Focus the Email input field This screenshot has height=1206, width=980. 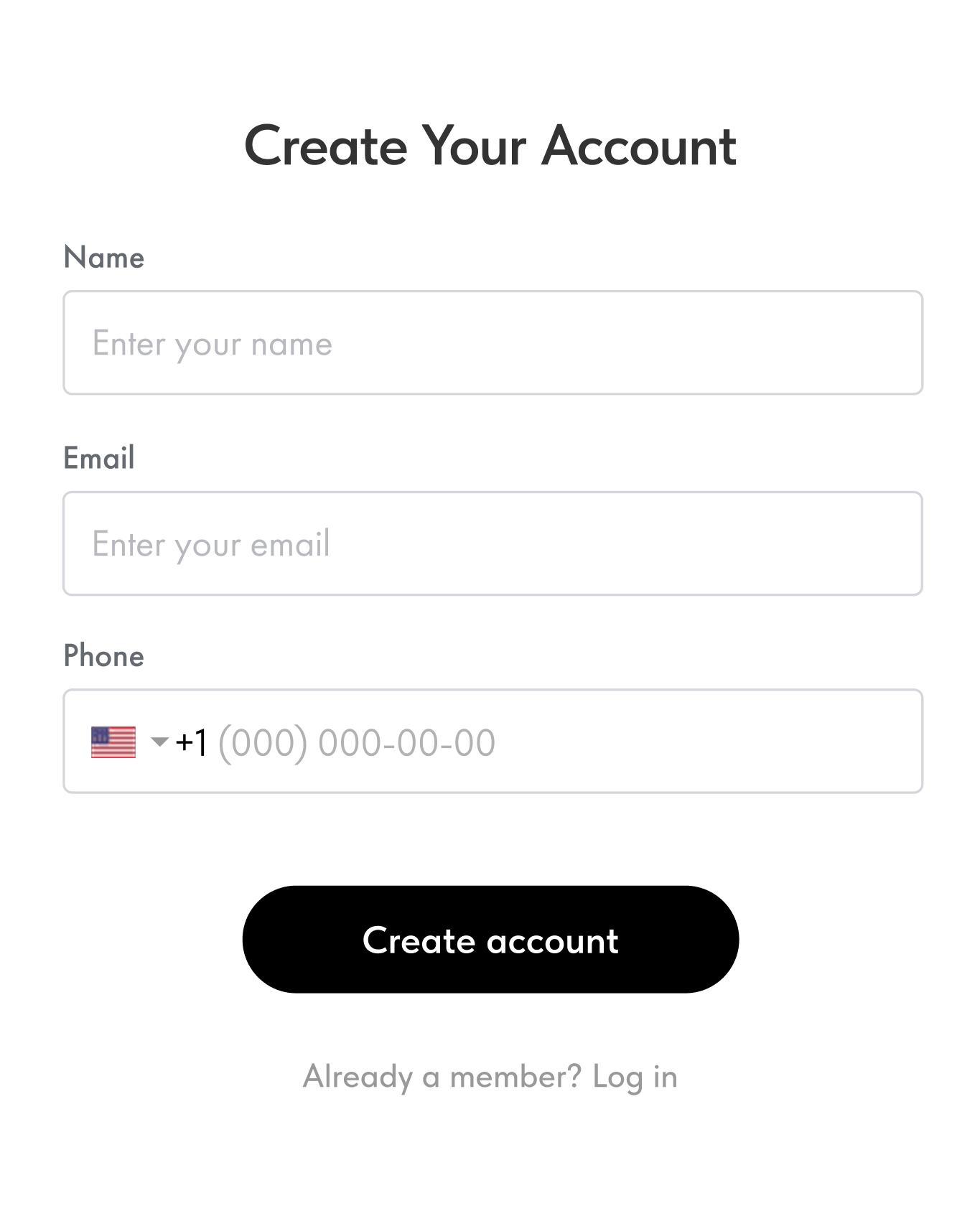tap(493, 544)
